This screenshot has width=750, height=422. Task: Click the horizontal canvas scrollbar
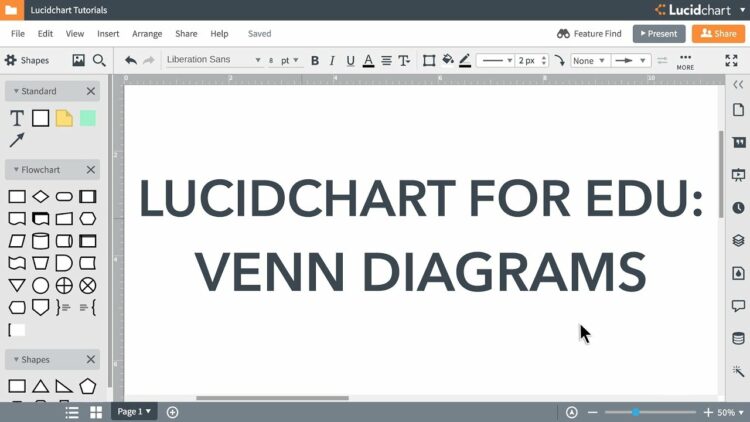[272, 398]
